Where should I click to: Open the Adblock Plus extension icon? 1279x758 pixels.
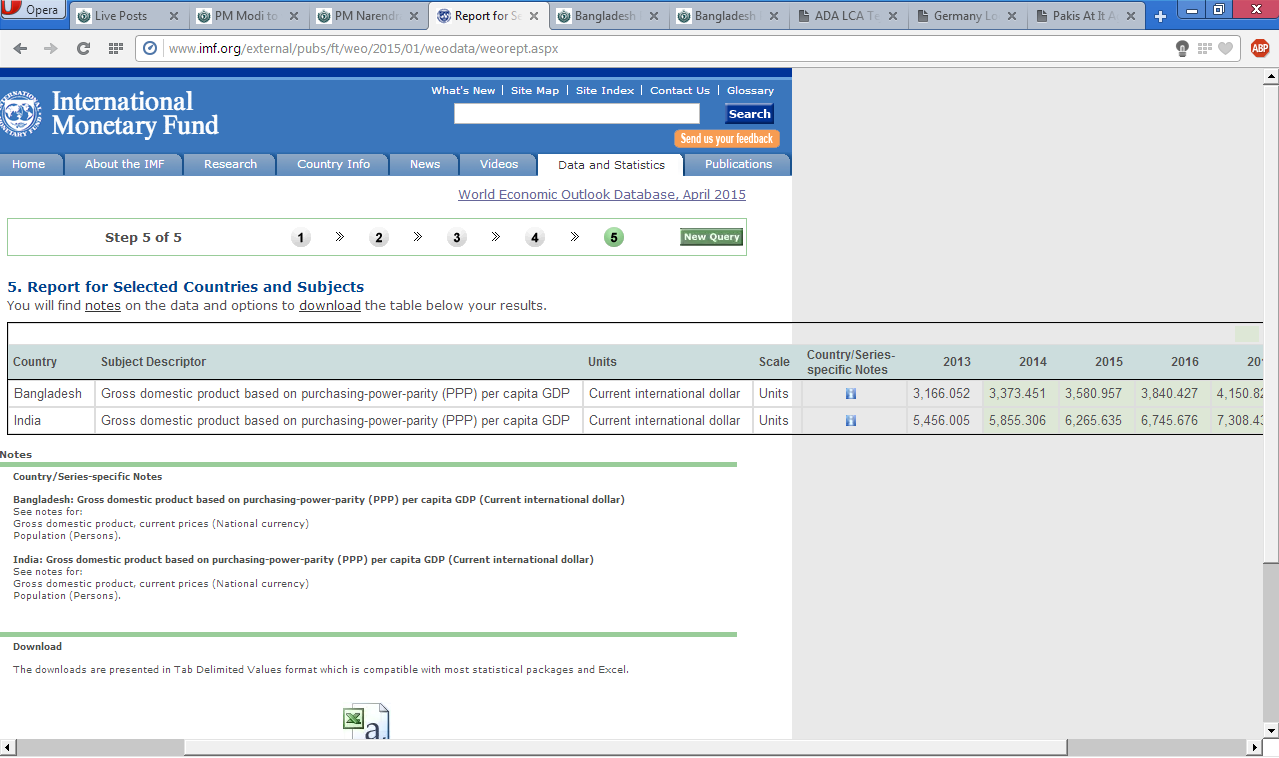tap(1260, 48)
